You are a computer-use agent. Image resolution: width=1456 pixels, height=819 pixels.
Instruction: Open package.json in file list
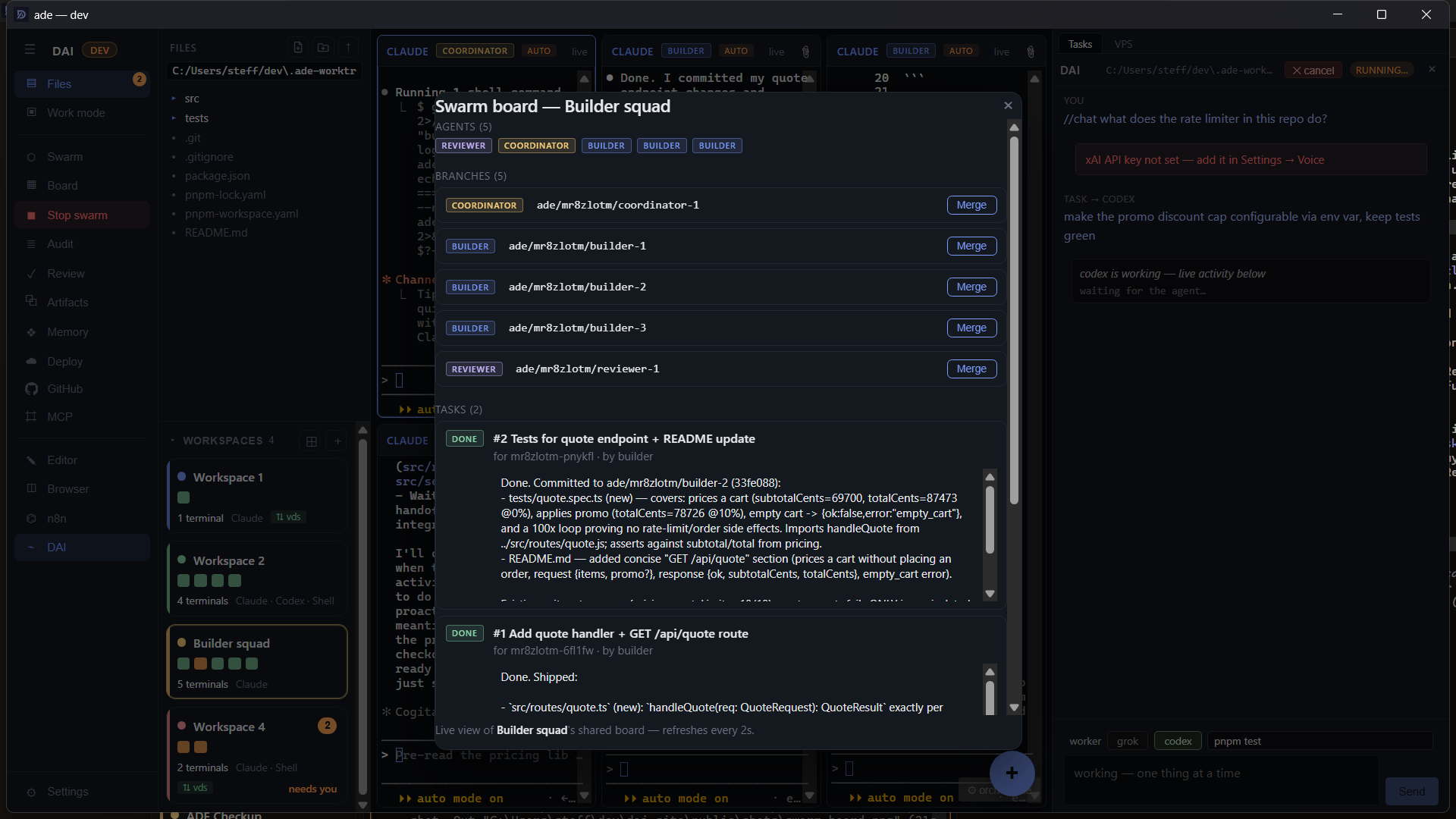coord(217,176)
